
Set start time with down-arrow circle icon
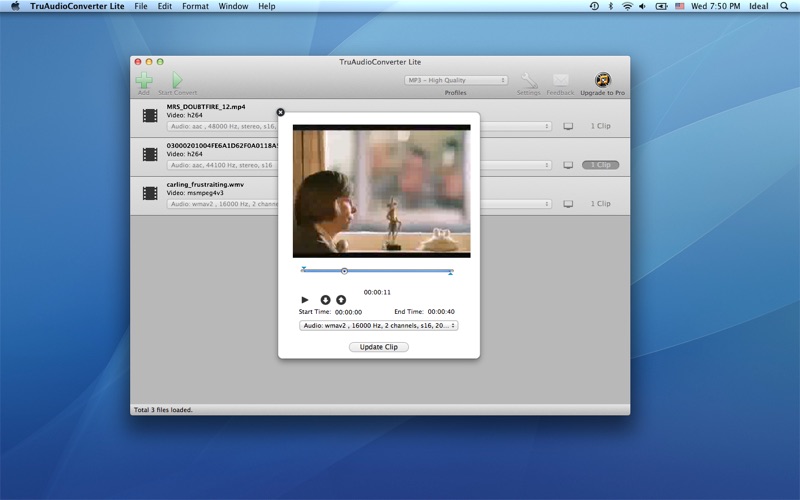[x=325, y=299]
